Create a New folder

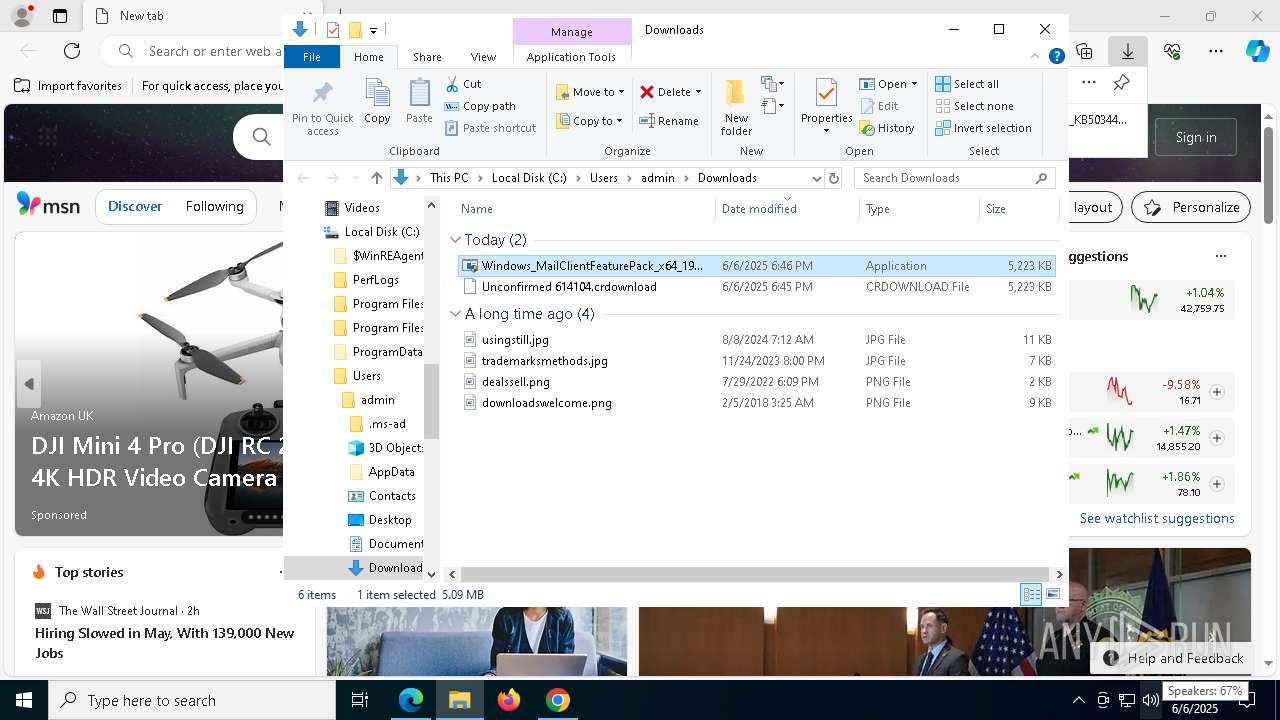(x=736, y=108)
